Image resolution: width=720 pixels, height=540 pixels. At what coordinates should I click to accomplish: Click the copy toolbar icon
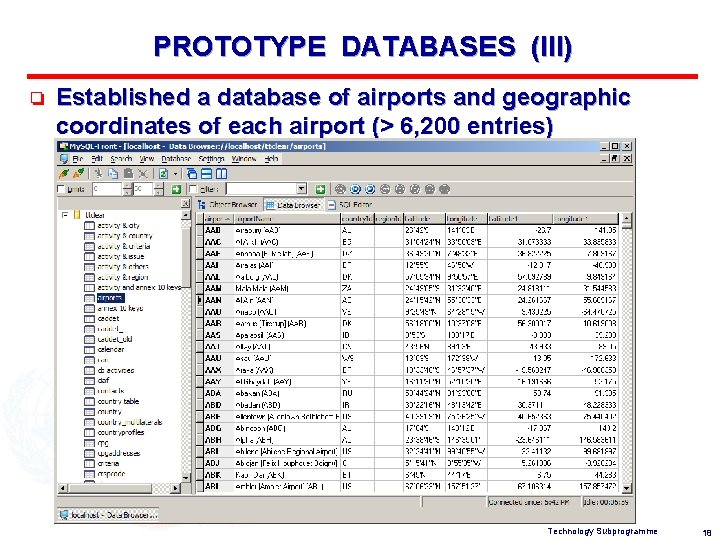coord(113,174)
